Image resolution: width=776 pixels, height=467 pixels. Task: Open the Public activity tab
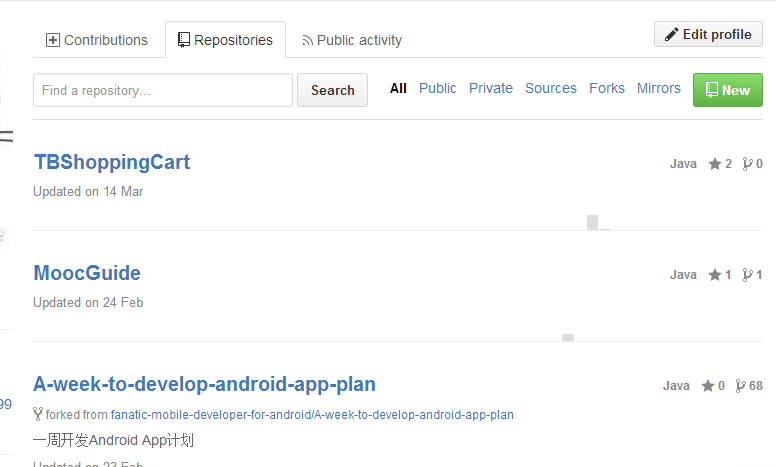[352, 40]
